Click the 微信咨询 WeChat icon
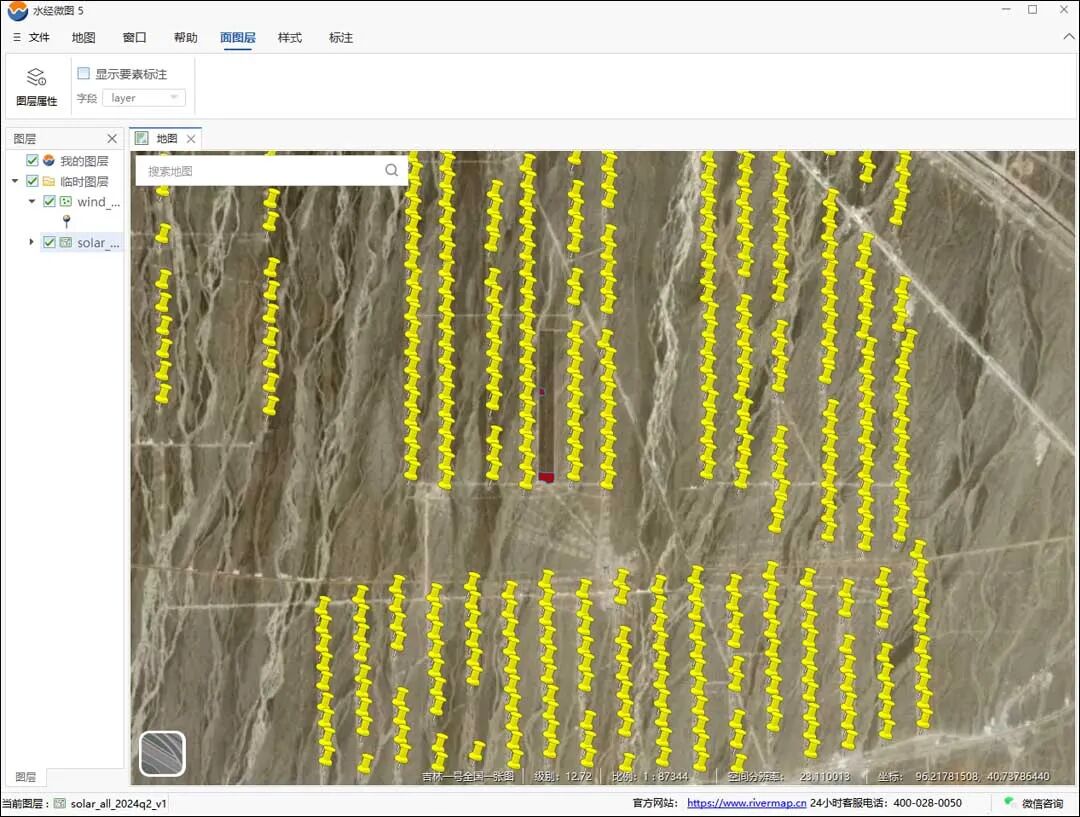 1009,803
